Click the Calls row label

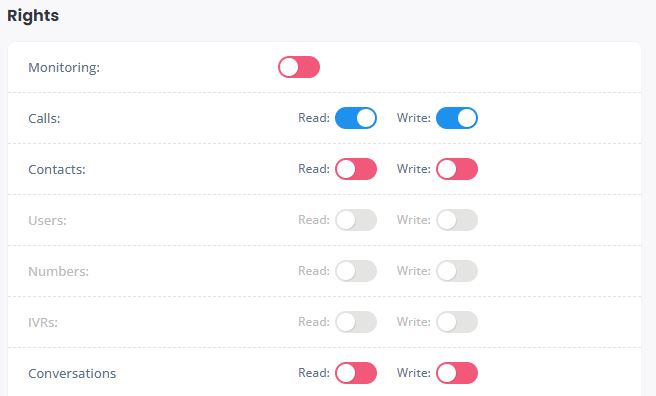point(44,118)
